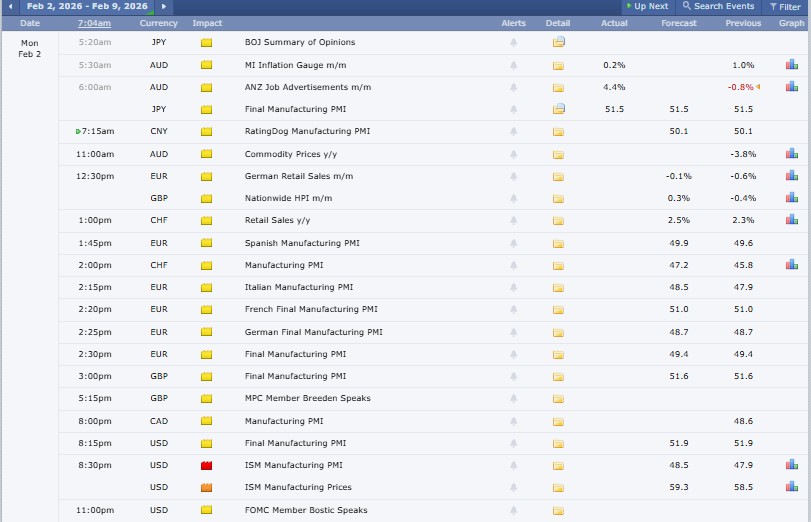Click the Feb 2 - Feb 9 date range

tap(88, 6)
